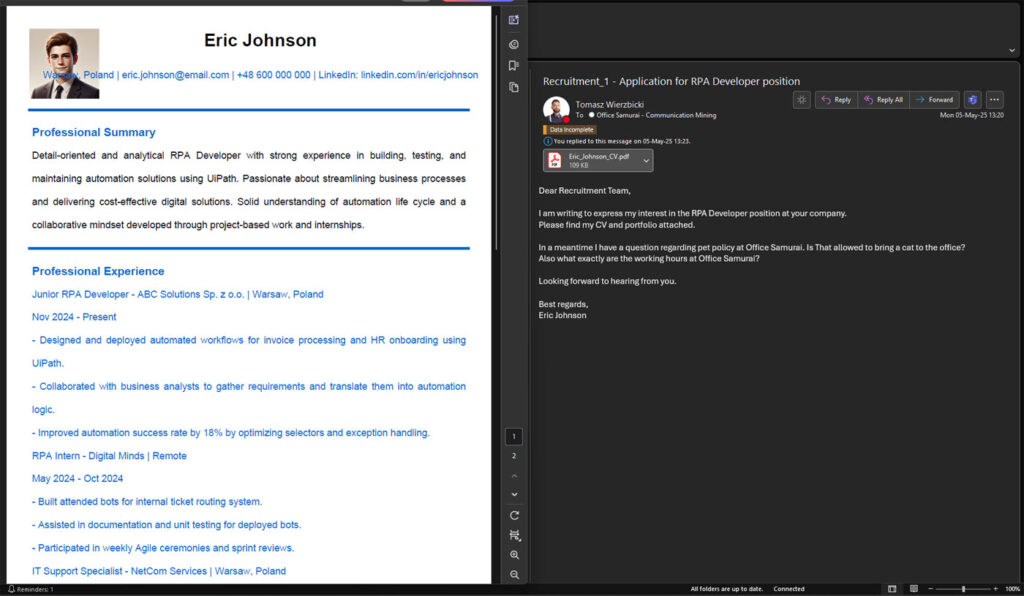Zoom in on the PDF document
Screen dimensions: 1024x596
(x=515, y=555)
